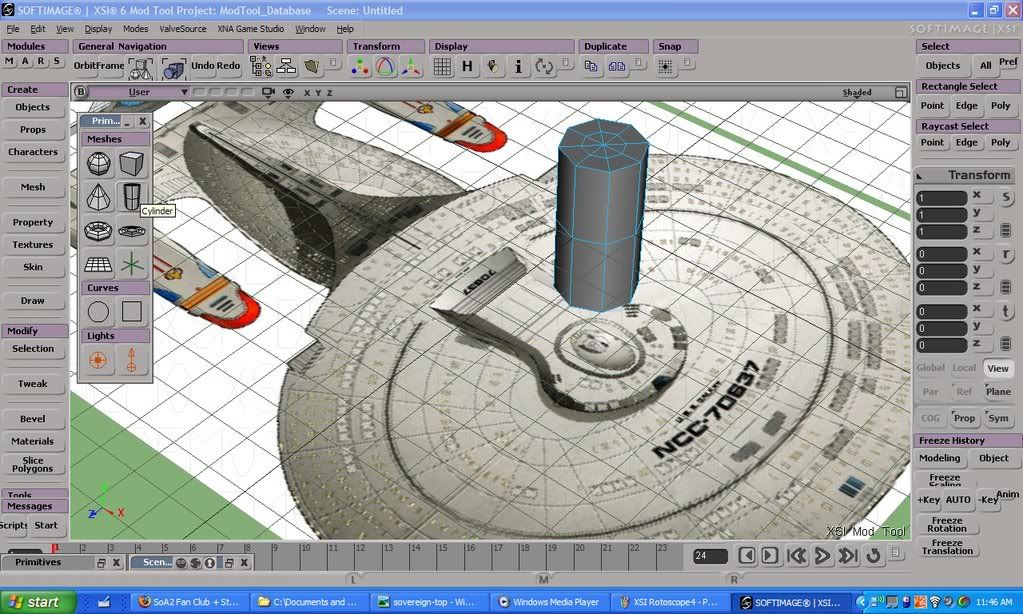Create a disc mesh primitive
The width and height of the screenshot is (1023, 614).
[131, 231]
